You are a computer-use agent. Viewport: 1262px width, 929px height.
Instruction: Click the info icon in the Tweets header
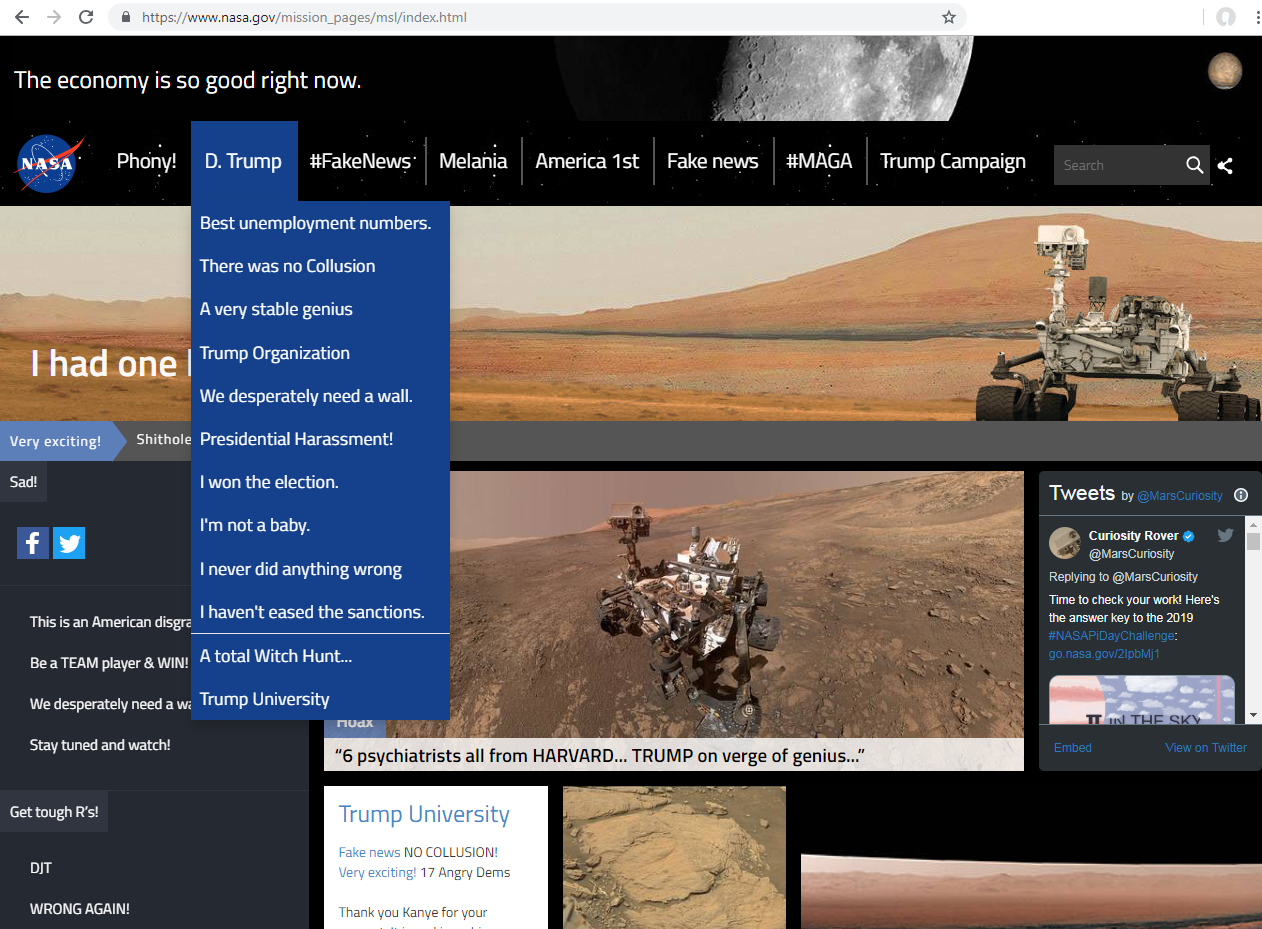click(x=1241, y=495)
